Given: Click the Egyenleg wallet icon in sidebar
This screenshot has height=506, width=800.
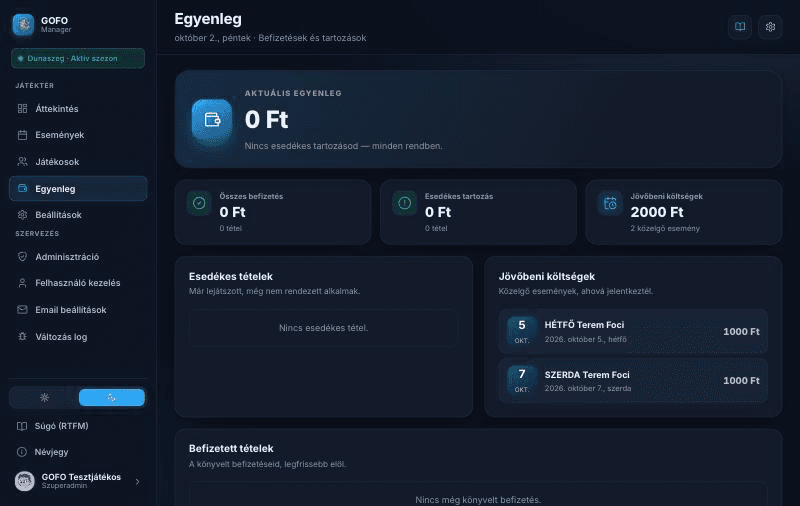Looking at the screenshot, I should pyautogui.click(x=22, y=188).
